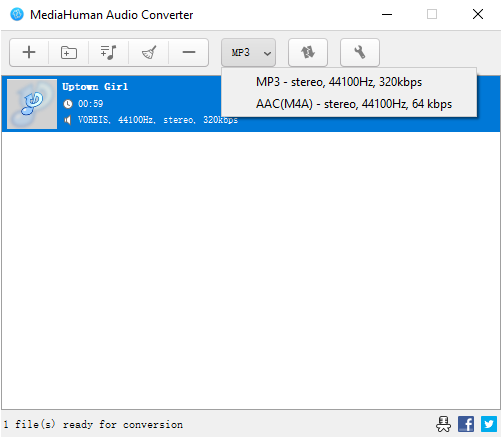Select the Uptown Girl track title

[x=95, y=87]
